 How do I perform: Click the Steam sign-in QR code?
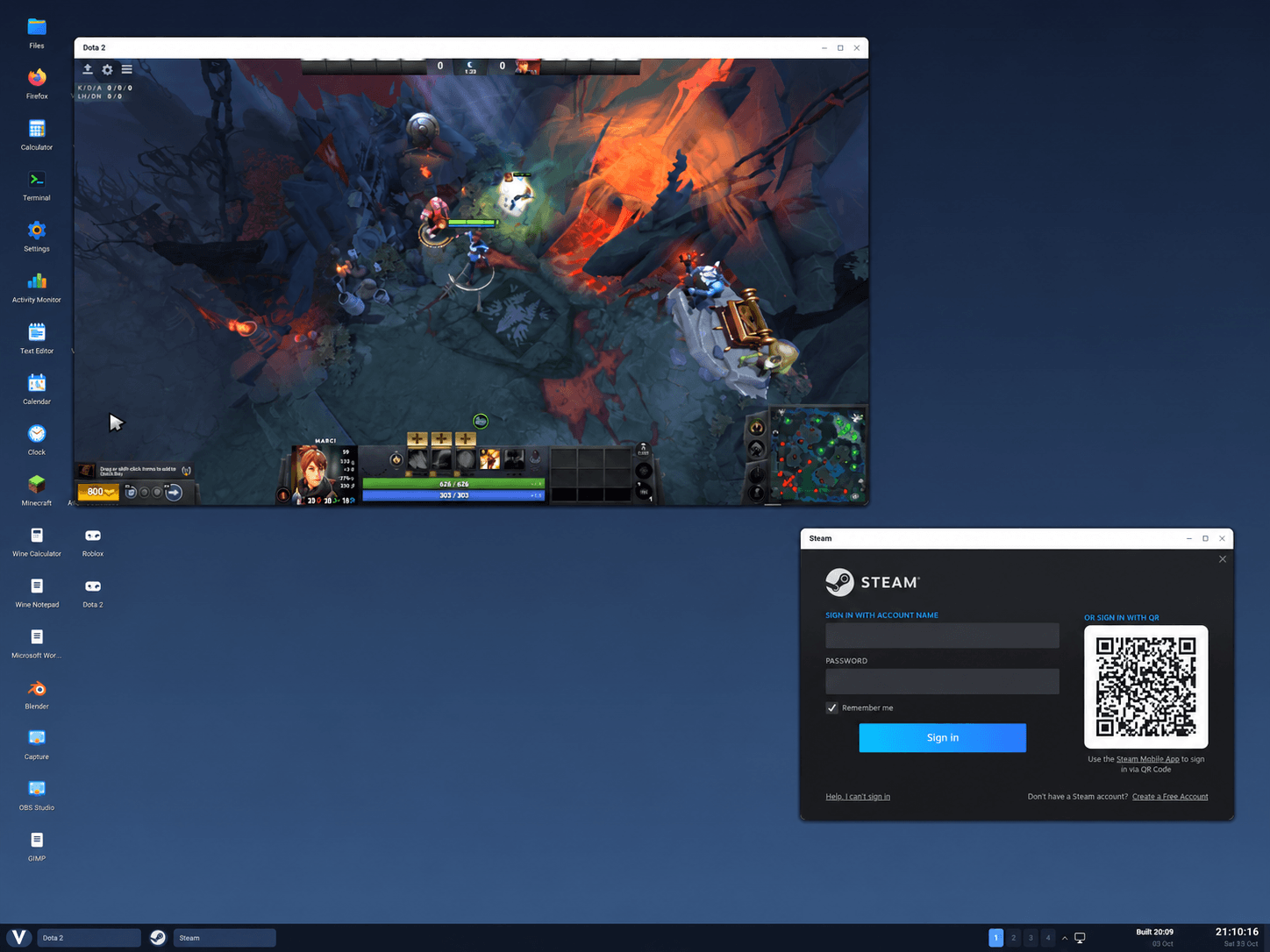(x=1145, y=686)
